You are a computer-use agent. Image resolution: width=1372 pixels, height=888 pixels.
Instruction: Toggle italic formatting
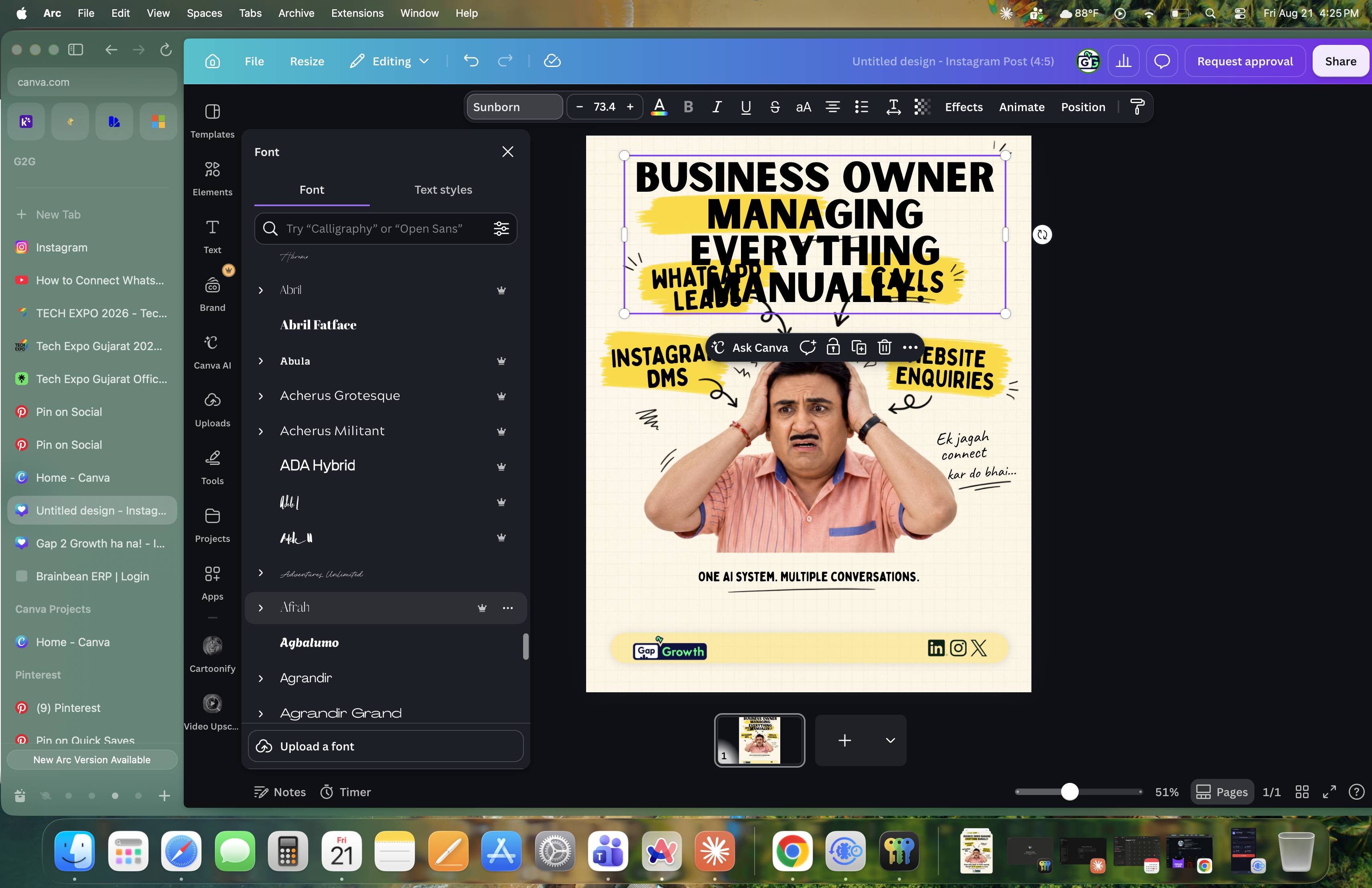(716, 107)
